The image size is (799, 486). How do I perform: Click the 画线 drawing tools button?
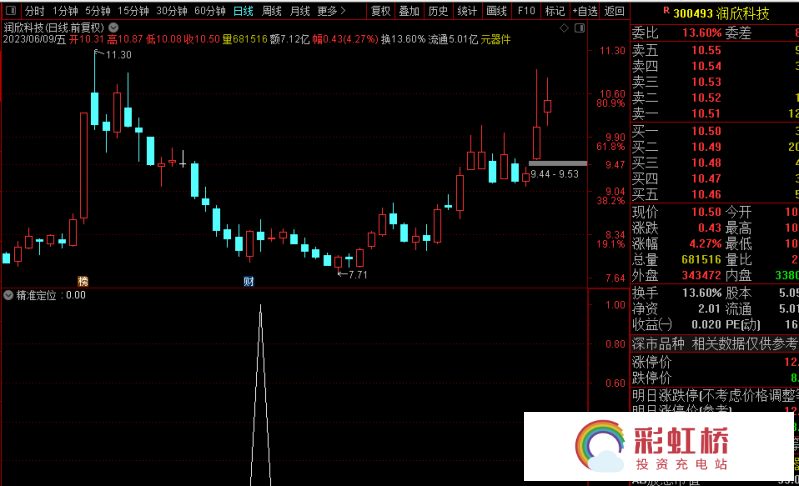(x=497, y=11)
